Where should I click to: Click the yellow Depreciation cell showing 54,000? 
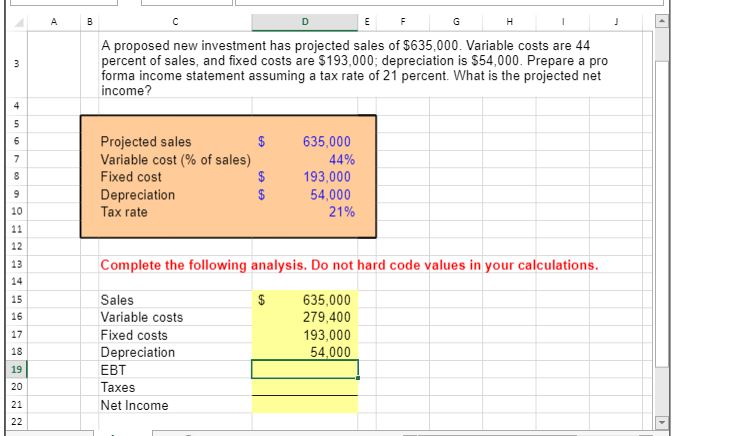click(304, 352)
